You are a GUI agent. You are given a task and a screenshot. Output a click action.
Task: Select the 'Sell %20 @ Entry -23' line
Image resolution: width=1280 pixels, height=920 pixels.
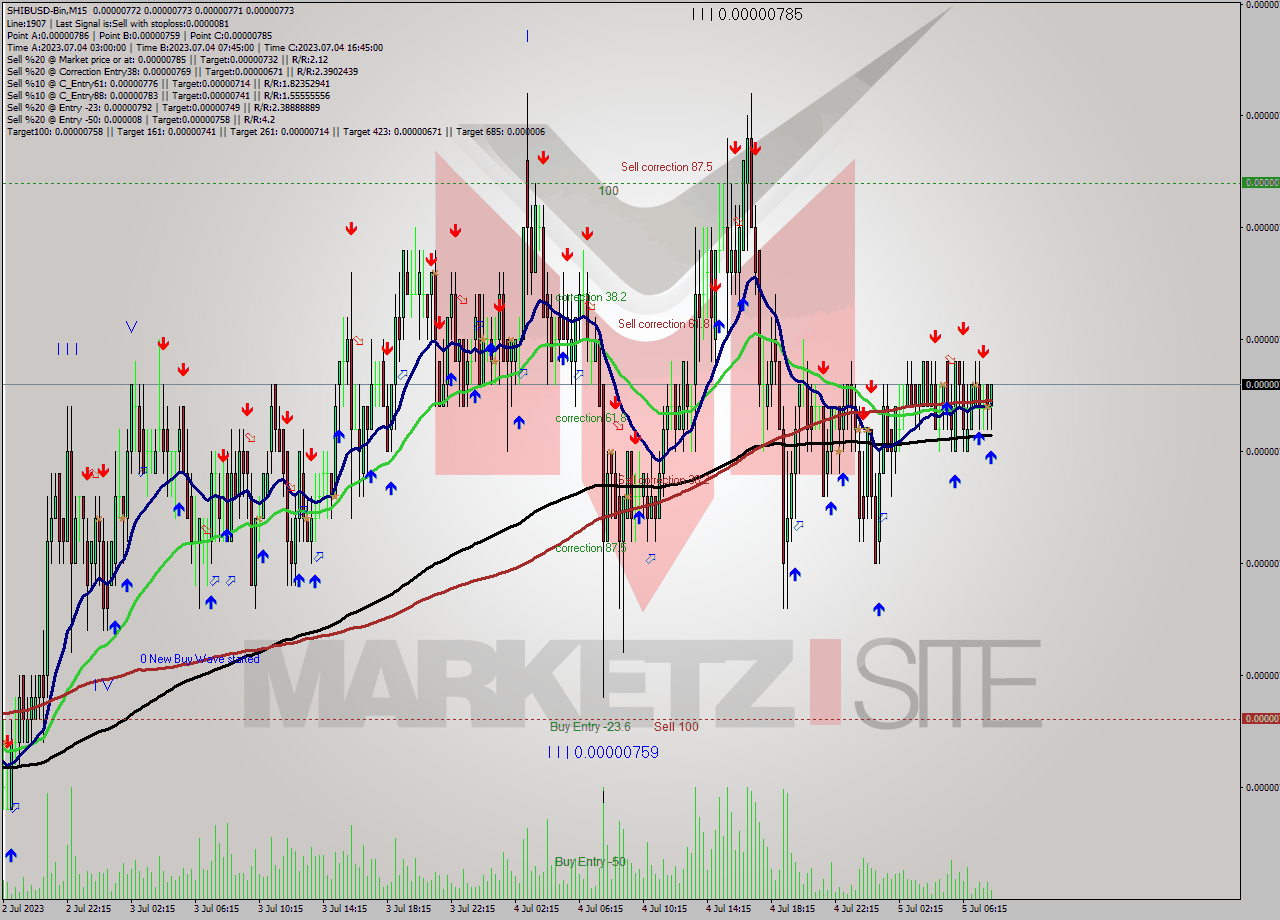pyautogui.click(x=163, y=107)
